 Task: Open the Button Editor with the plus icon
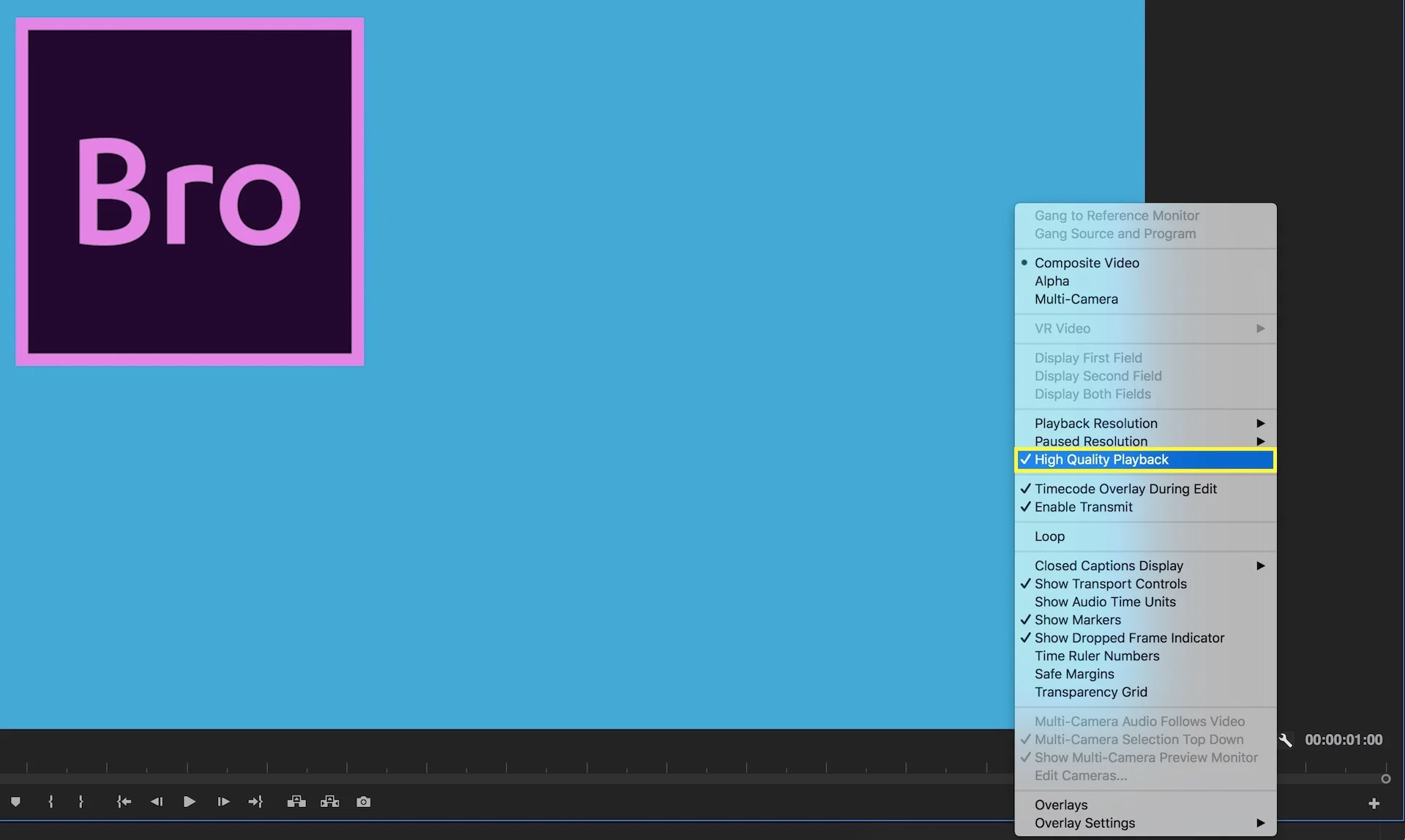click(x=1374, y=802)
